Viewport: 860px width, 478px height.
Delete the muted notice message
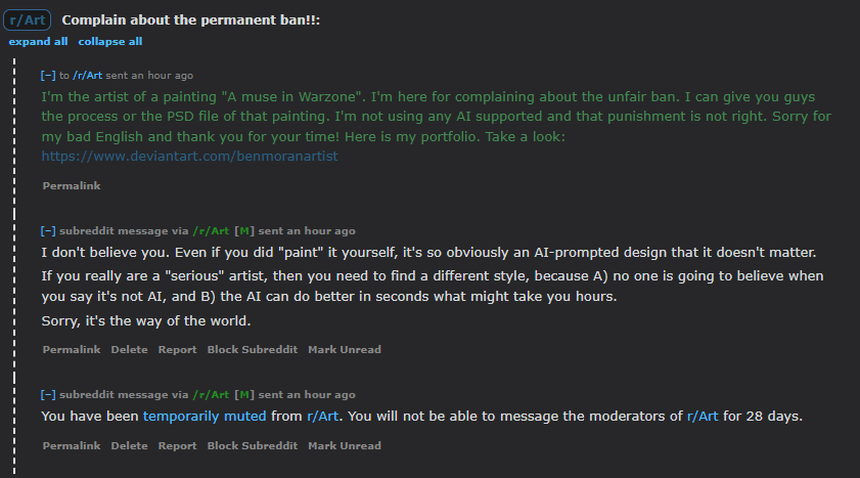click(129, 446)
